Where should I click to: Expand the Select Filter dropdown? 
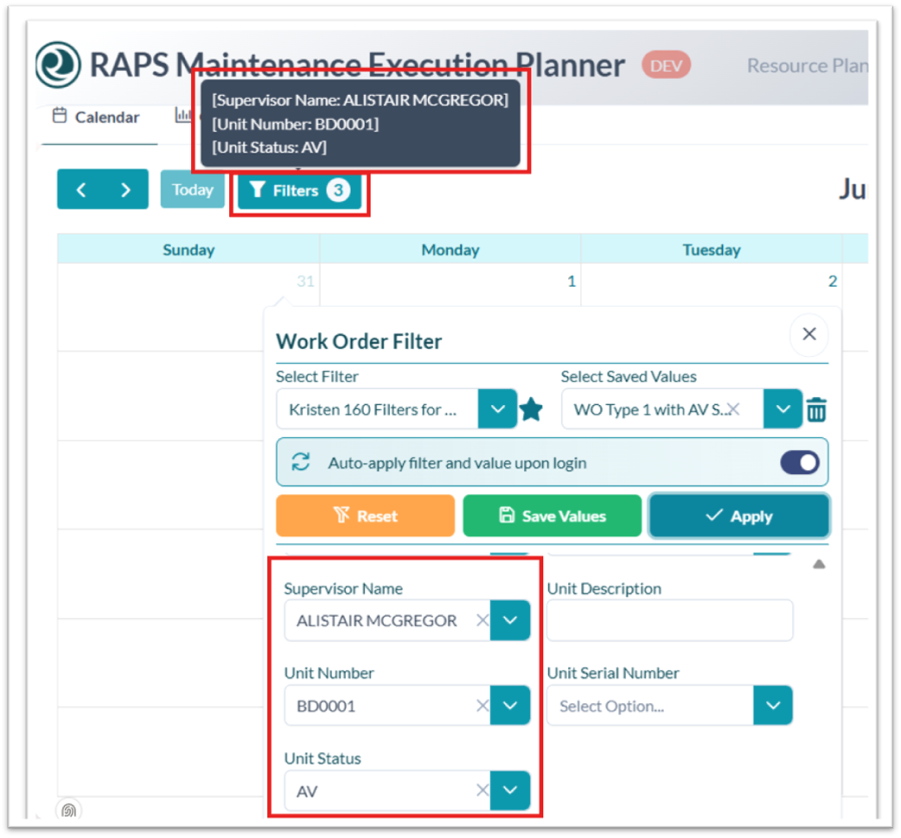(498, 409)
